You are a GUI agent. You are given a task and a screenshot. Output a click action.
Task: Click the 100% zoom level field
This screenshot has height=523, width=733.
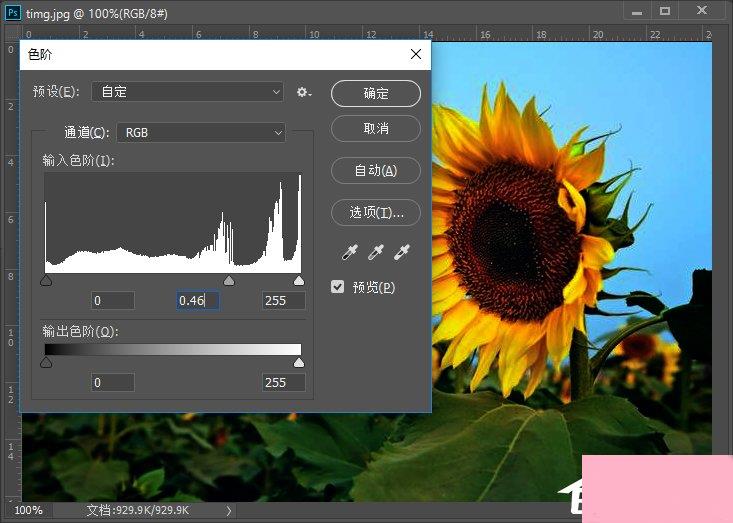(28, 510)
